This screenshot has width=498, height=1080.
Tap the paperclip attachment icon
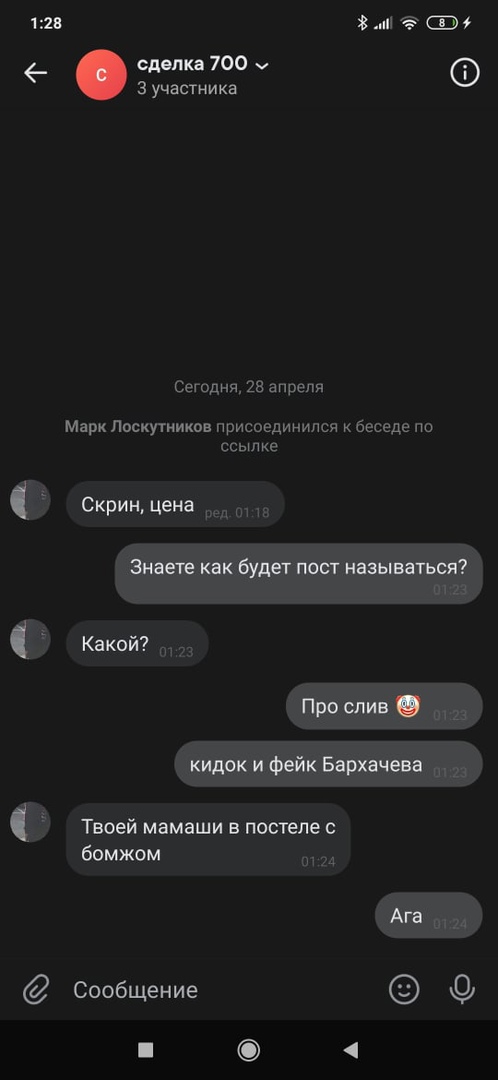[x=34, y=990]
